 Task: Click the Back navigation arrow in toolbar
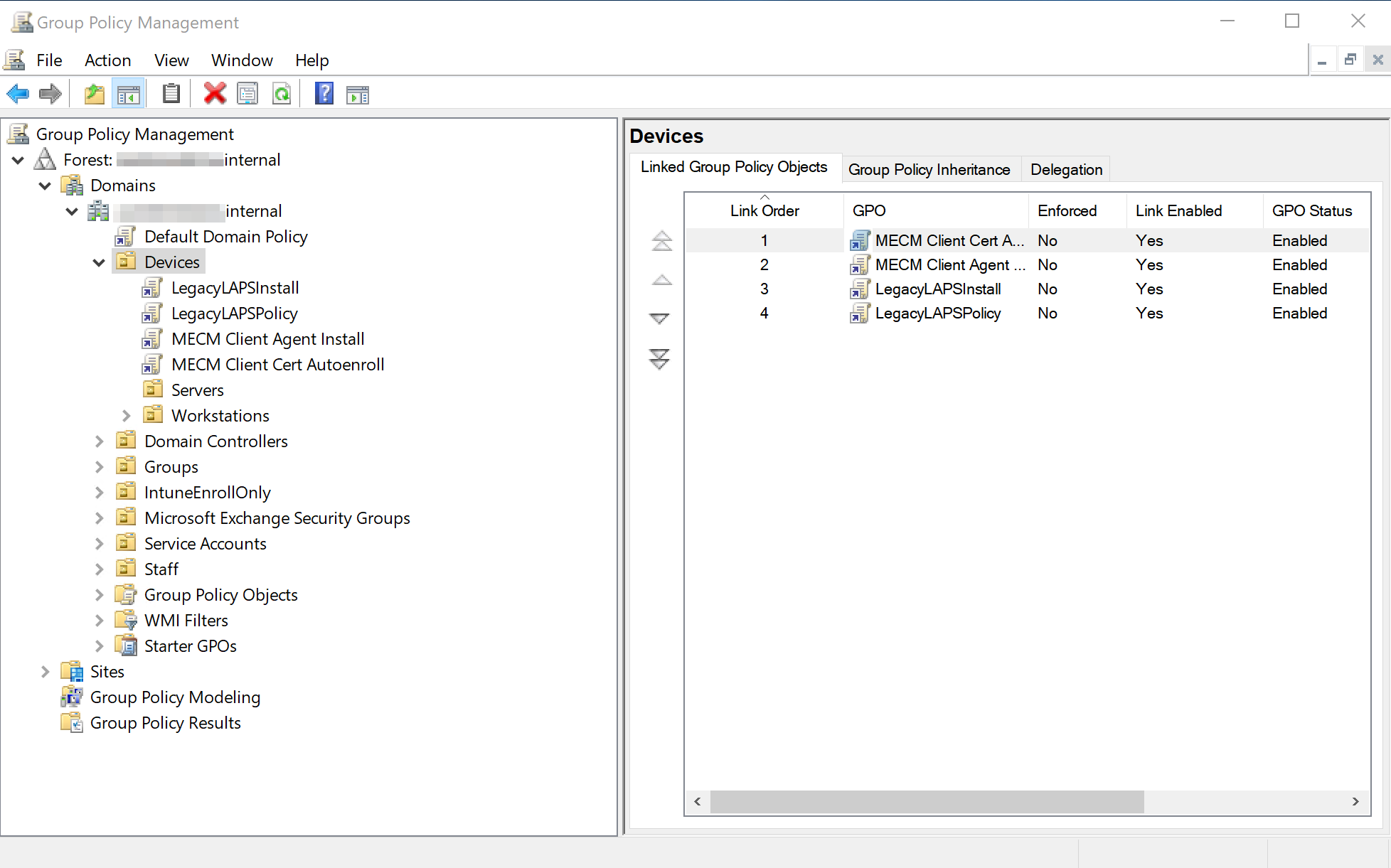pyautogui.click(x=18, y=93)
